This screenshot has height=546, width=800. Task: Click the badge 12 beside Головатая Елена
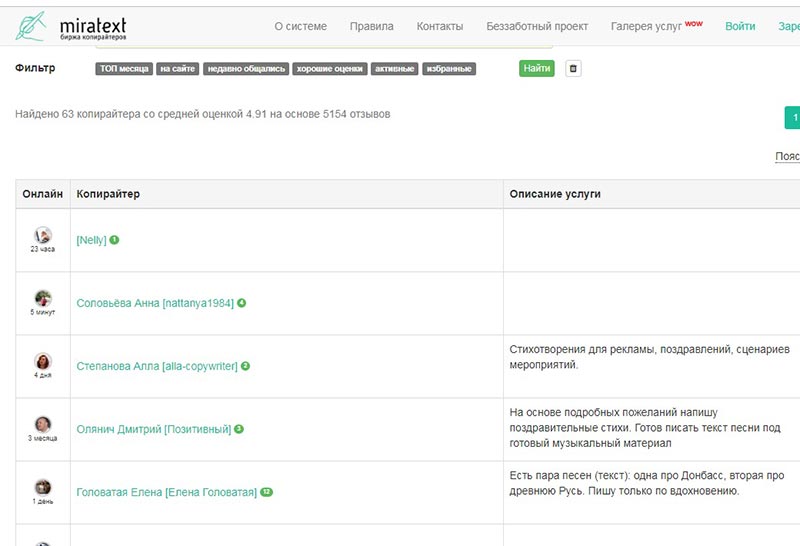(267, 492)
